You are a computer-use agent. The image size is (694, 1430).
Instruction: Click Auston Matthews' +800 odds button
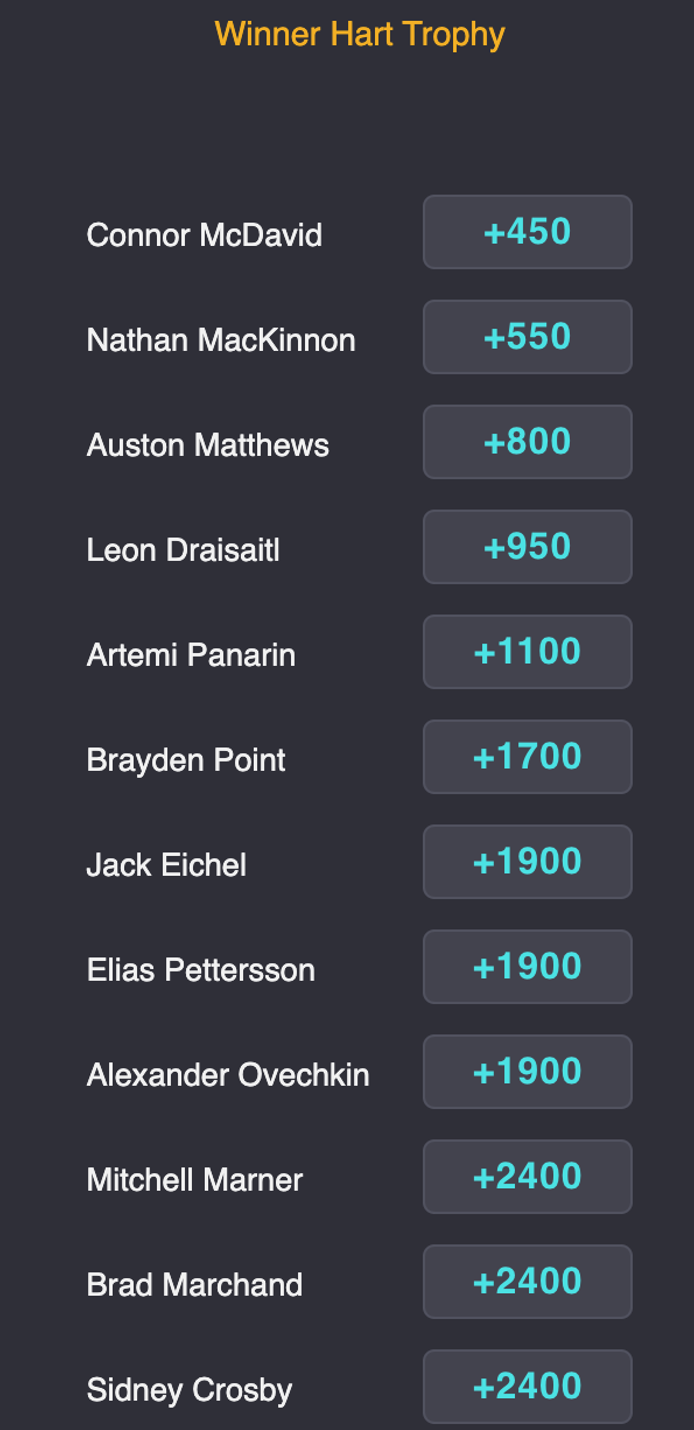527,442
